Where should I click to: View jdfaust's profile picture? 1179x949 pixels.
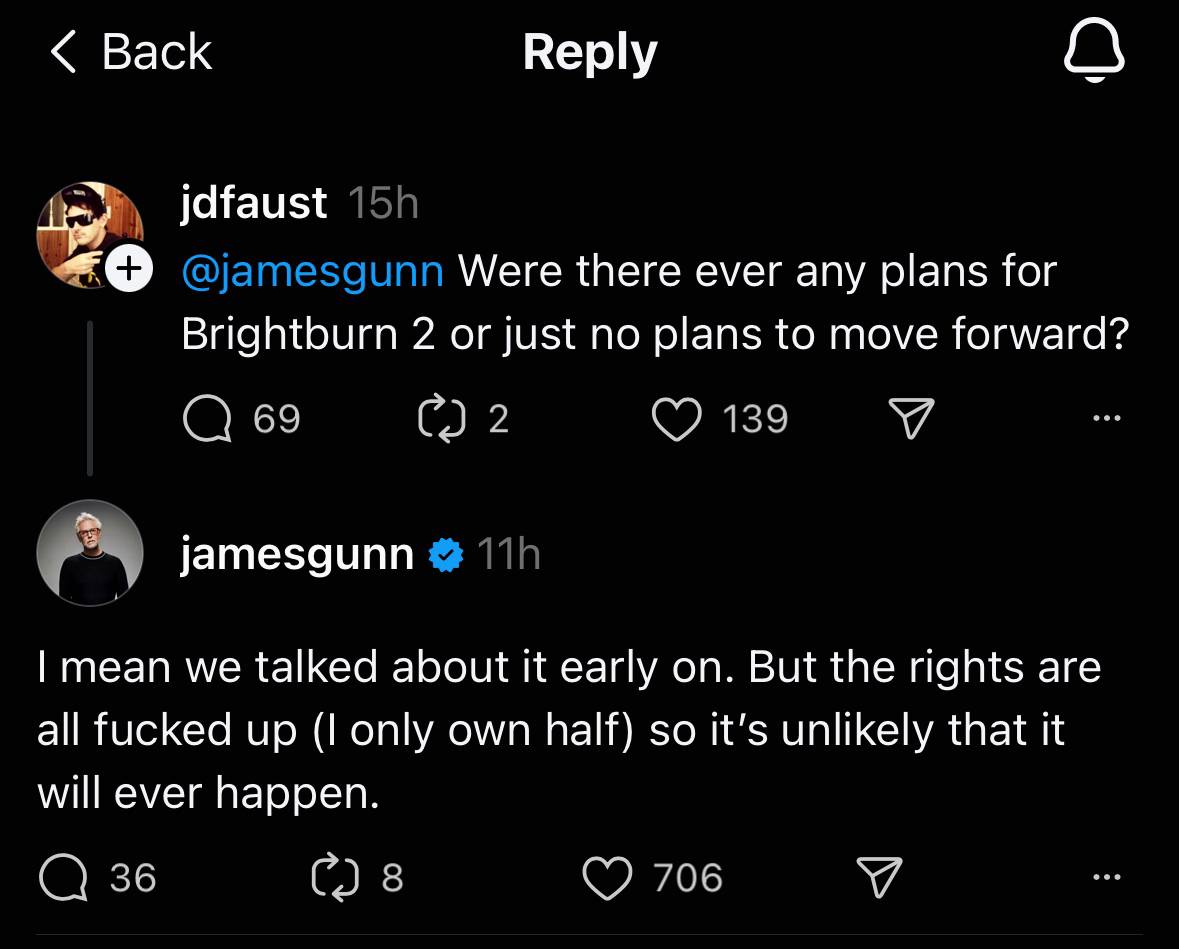(90, 235)
